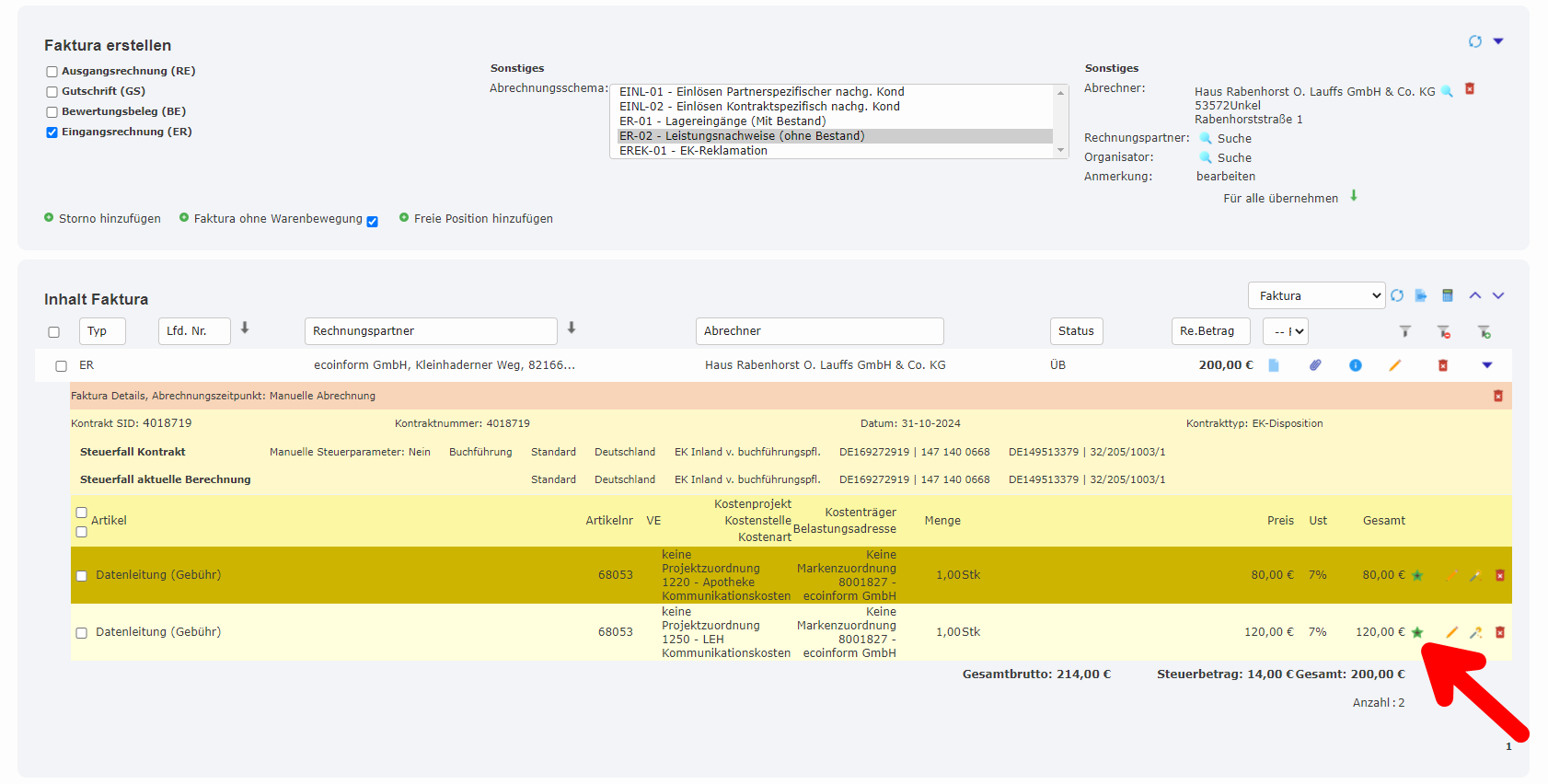Click the Rechnungspartner filter input field

click(431, 331)
